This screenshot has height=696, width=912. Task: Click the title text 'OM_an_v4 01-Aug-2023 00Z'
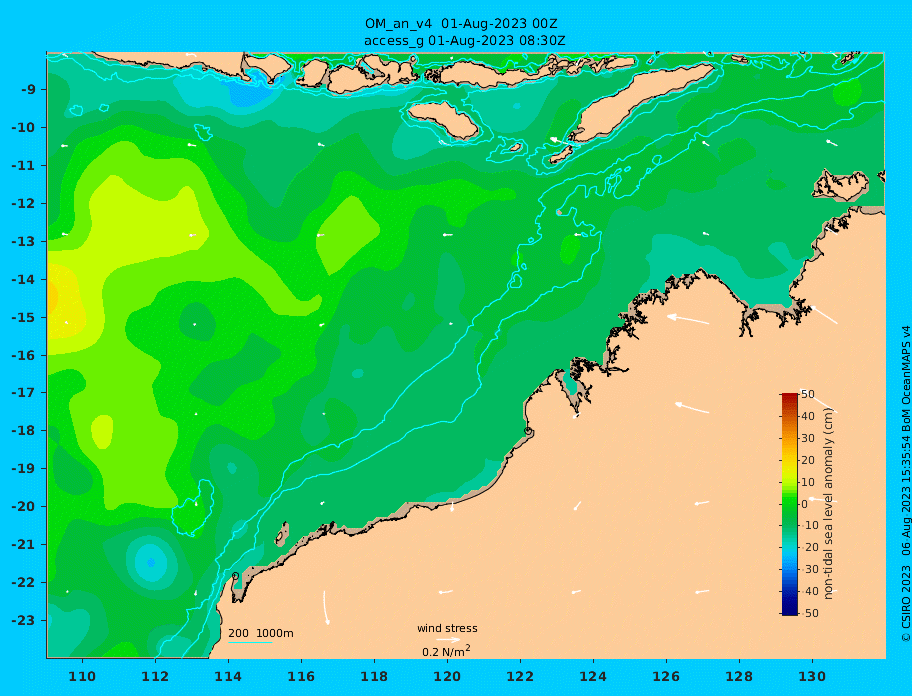coord(461,24)
